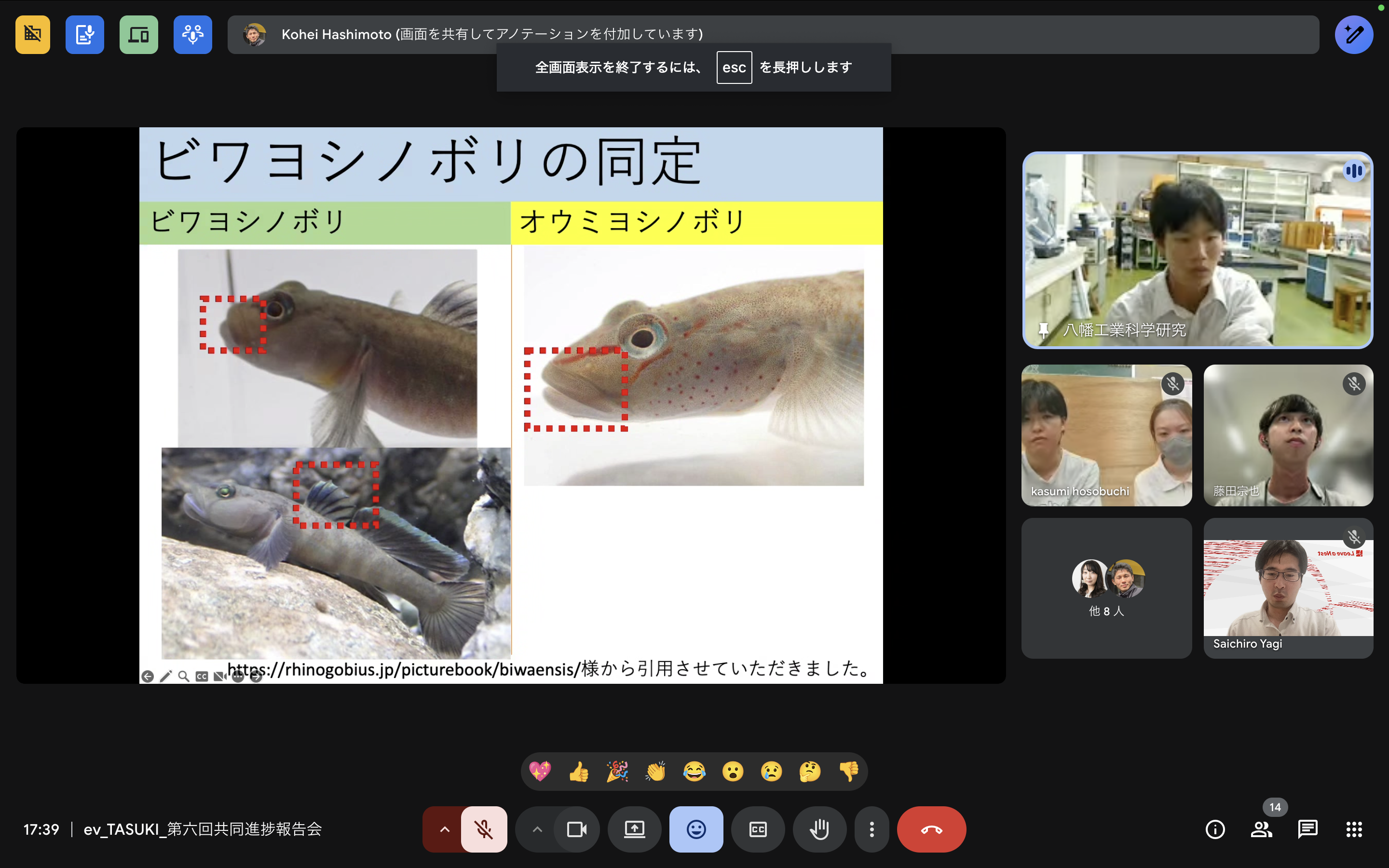Click the yellow camera-off extension icon

coord(33,35)
